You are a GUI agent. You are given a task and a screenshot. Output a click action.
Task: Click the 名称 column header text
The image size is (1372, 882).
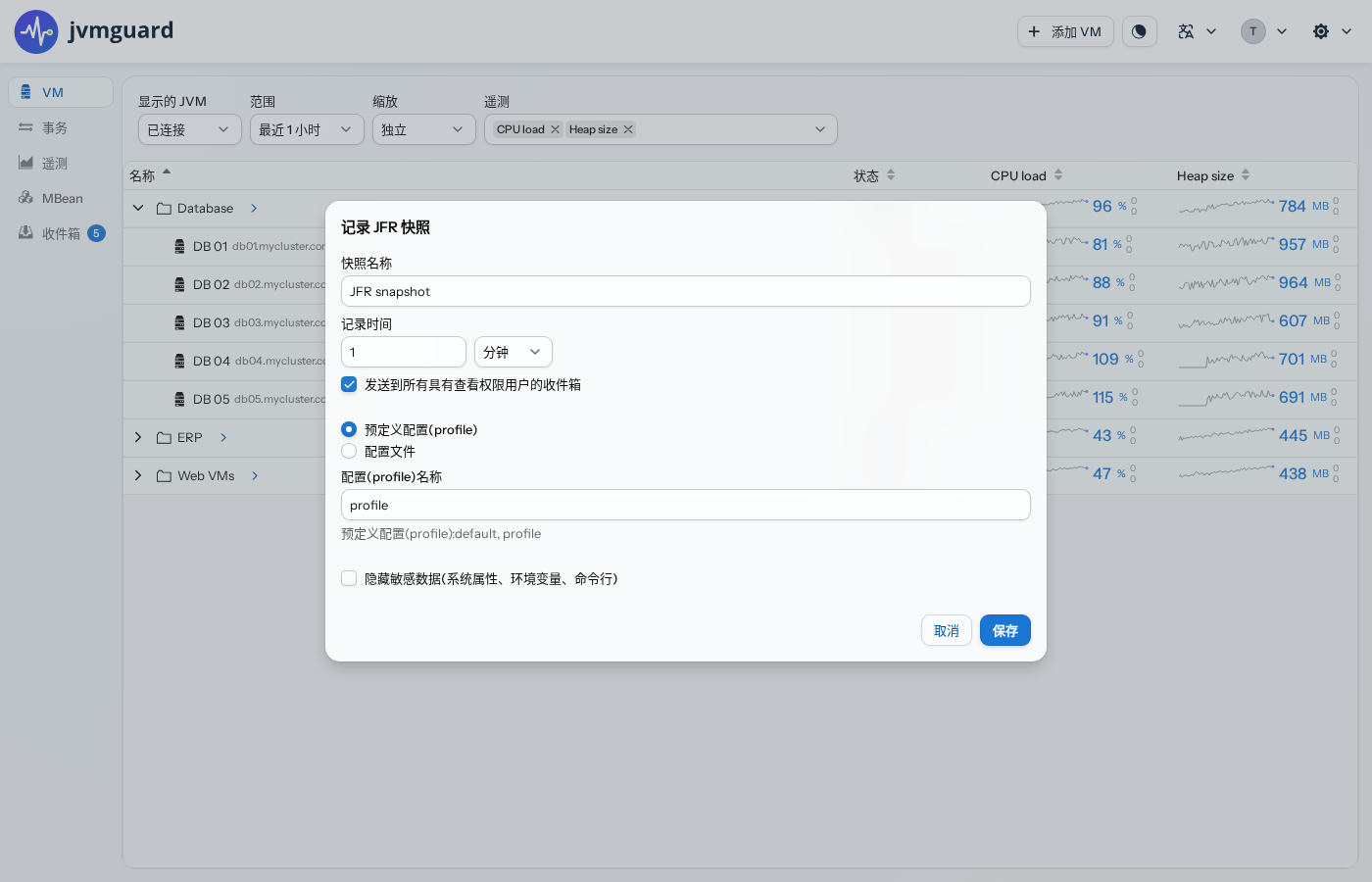142,175
